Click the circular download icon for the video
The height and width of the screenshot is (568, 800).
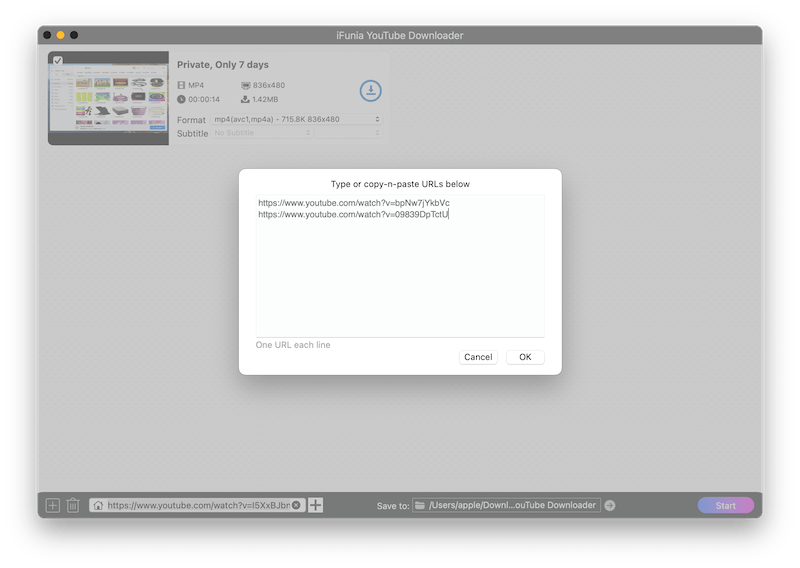(x=370, y=91)
